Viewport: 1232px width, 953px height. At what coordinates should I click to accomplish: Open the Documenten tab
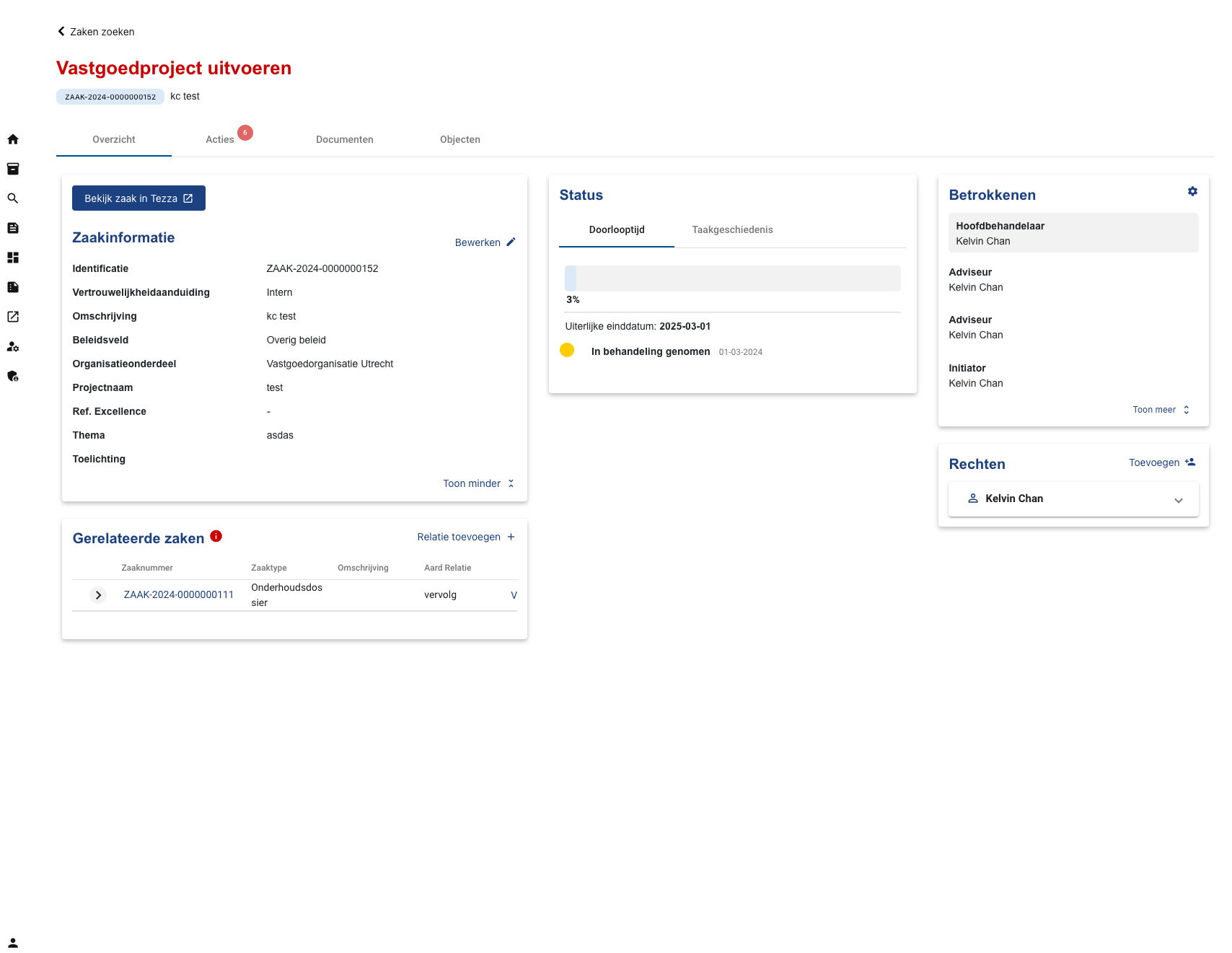point(345,140)
